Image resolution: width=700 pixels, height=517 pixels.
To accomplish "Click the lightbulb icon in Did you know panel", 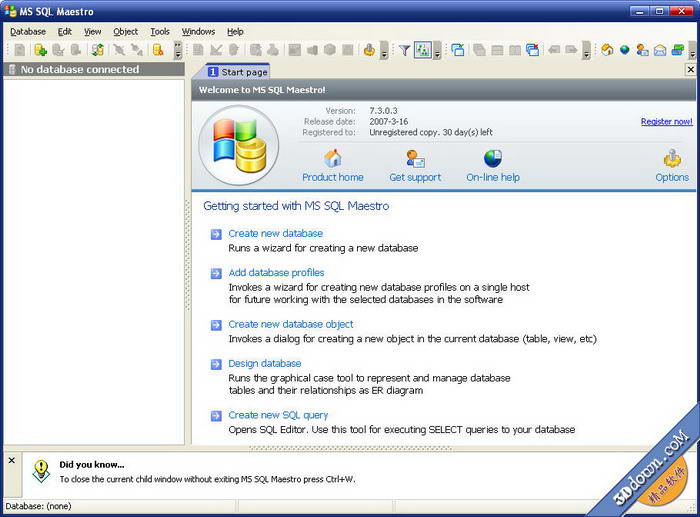I will [x=42, y=471].
